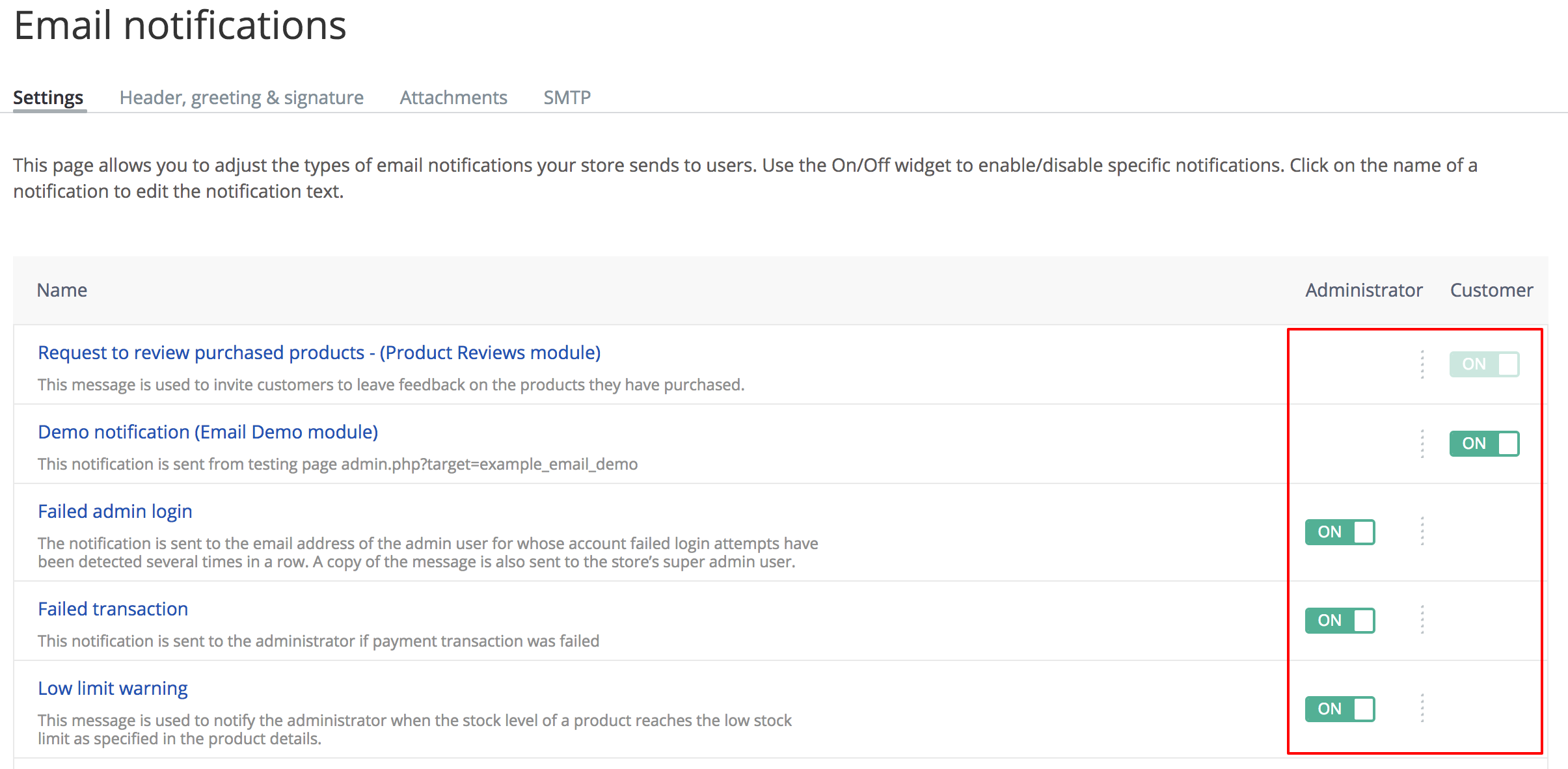
Task: Open the Header, greeting & signature tab
Action: (x=241, y=97)
